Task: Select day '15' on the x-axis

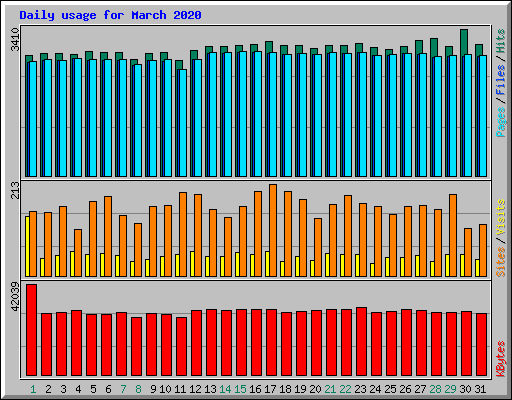Action: click(240, 389)
